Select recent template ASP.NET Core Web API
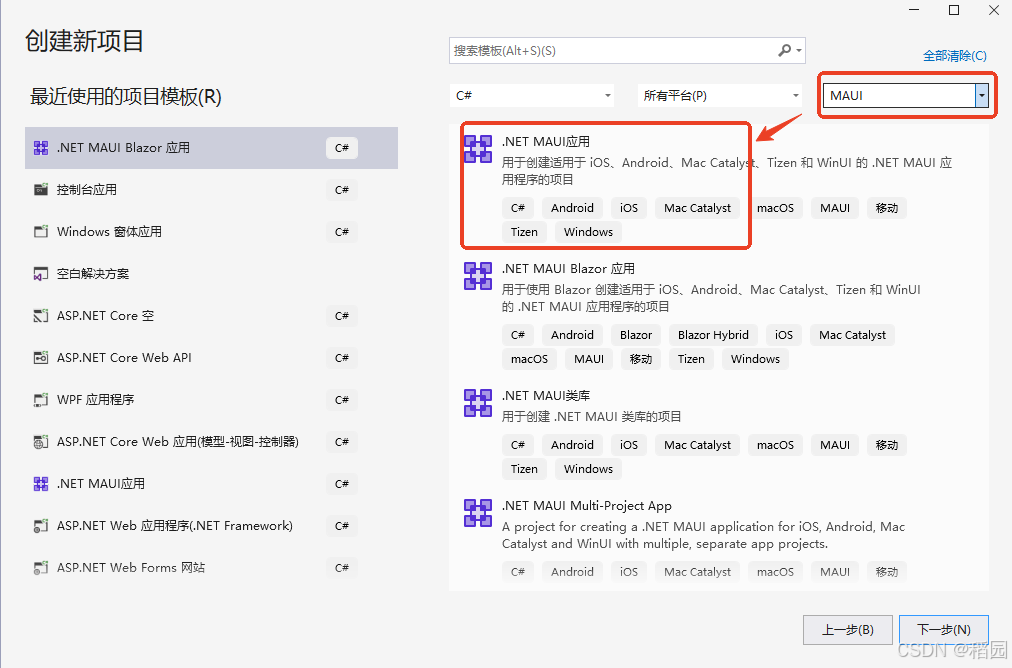This screenshot has width=1012, height=668. point(211,358)
